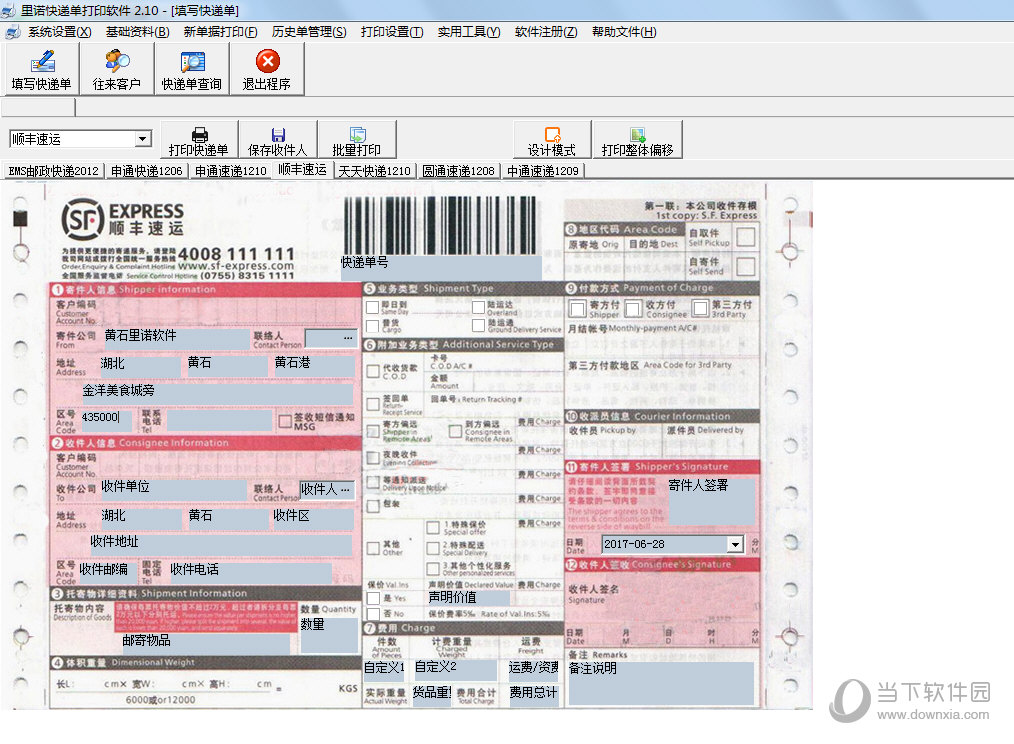Image resolution: width=1014 pixels, height=744 pixels.
Task: Open the 新单据打印(F) menu
Action: [220, 32]
